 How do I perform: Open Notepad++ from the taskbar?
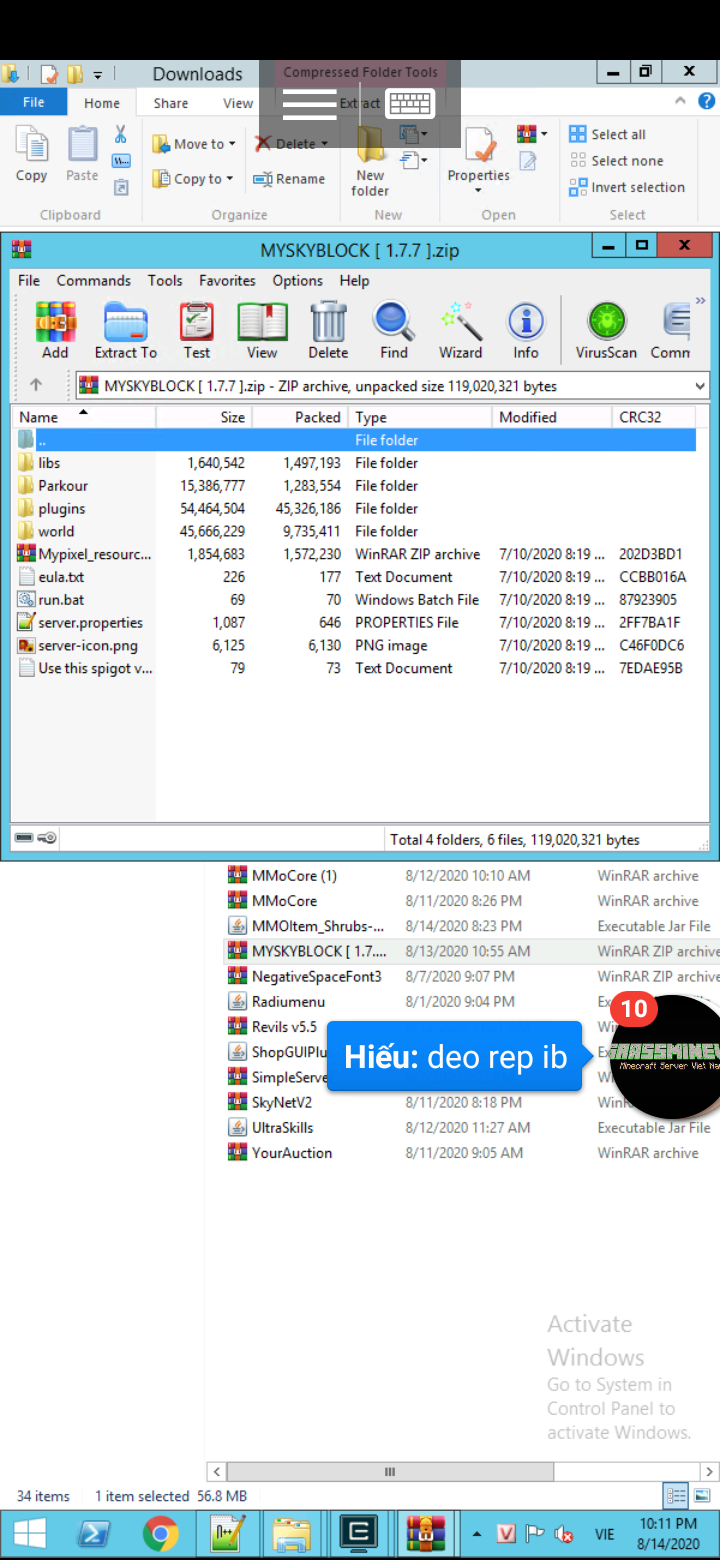(x=228, y=1532)
